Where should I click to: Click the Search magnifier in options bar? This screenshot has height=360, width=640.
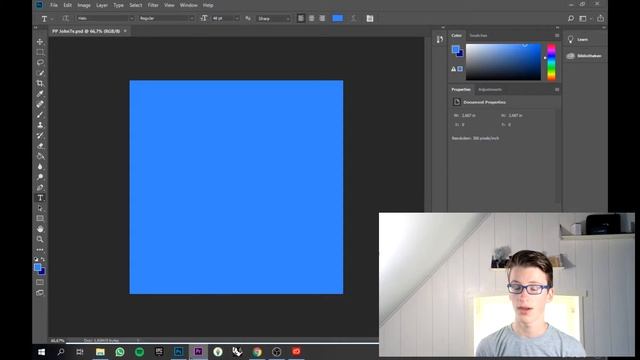tap(571, 18)
